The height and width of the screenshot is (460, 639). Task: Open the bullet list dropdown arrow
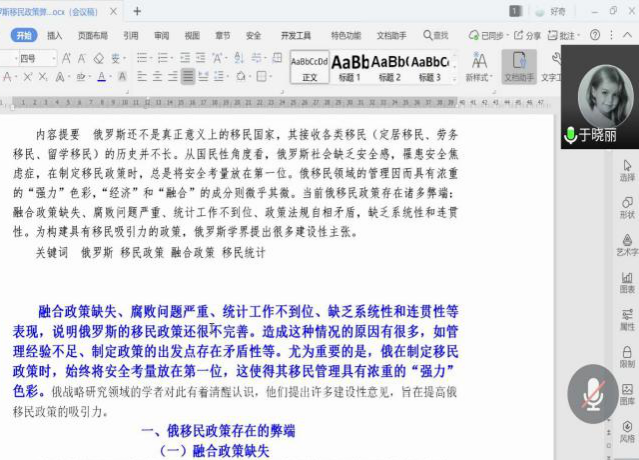(x=151, y=58)
